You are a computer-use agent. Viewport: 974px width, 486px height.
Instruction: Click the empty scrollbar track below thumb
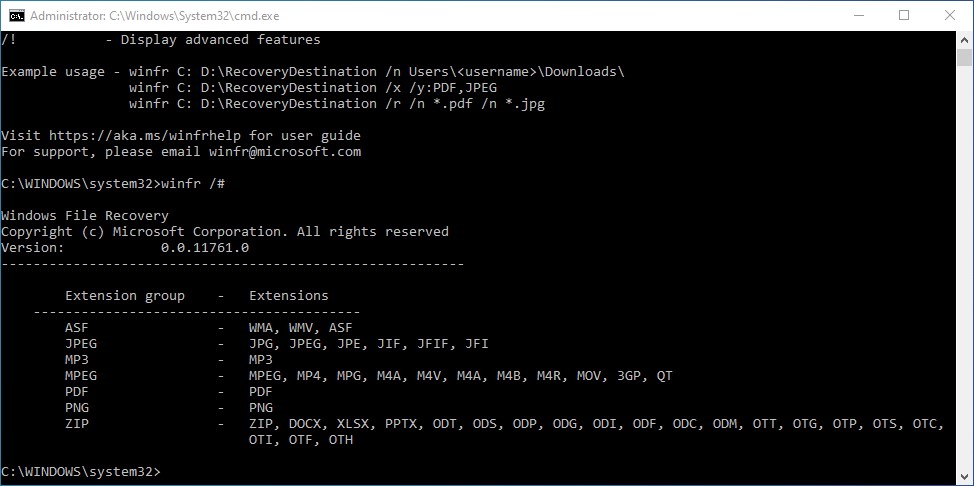tap(964, 267)
